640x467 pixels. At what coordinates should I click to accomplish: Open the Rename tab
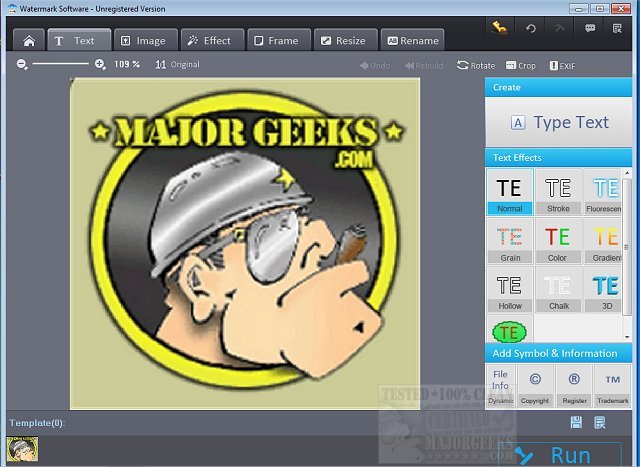(412, 40)
